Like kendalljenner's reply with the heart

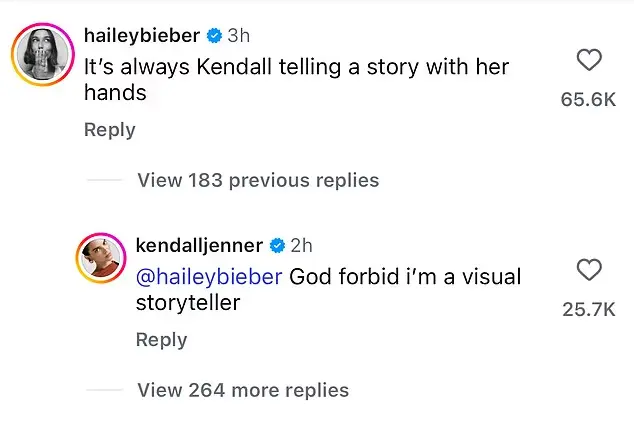(x=590, y=270)
